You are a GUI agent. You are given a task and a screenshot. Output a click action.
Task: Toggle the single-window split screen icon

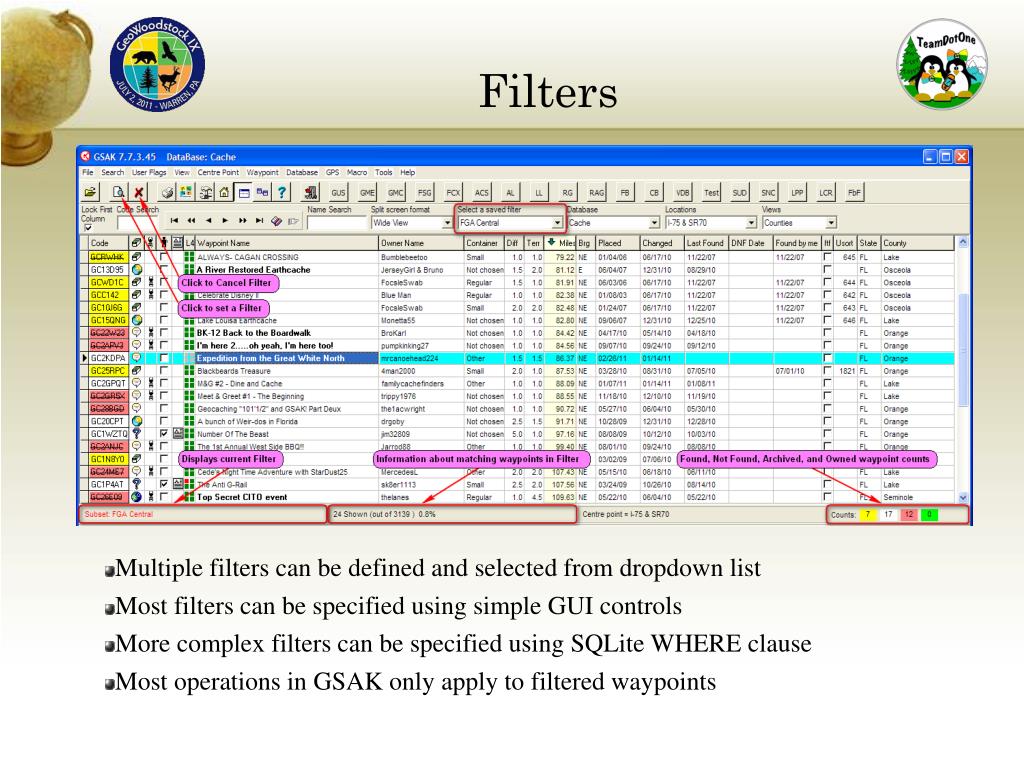(243, 192)
